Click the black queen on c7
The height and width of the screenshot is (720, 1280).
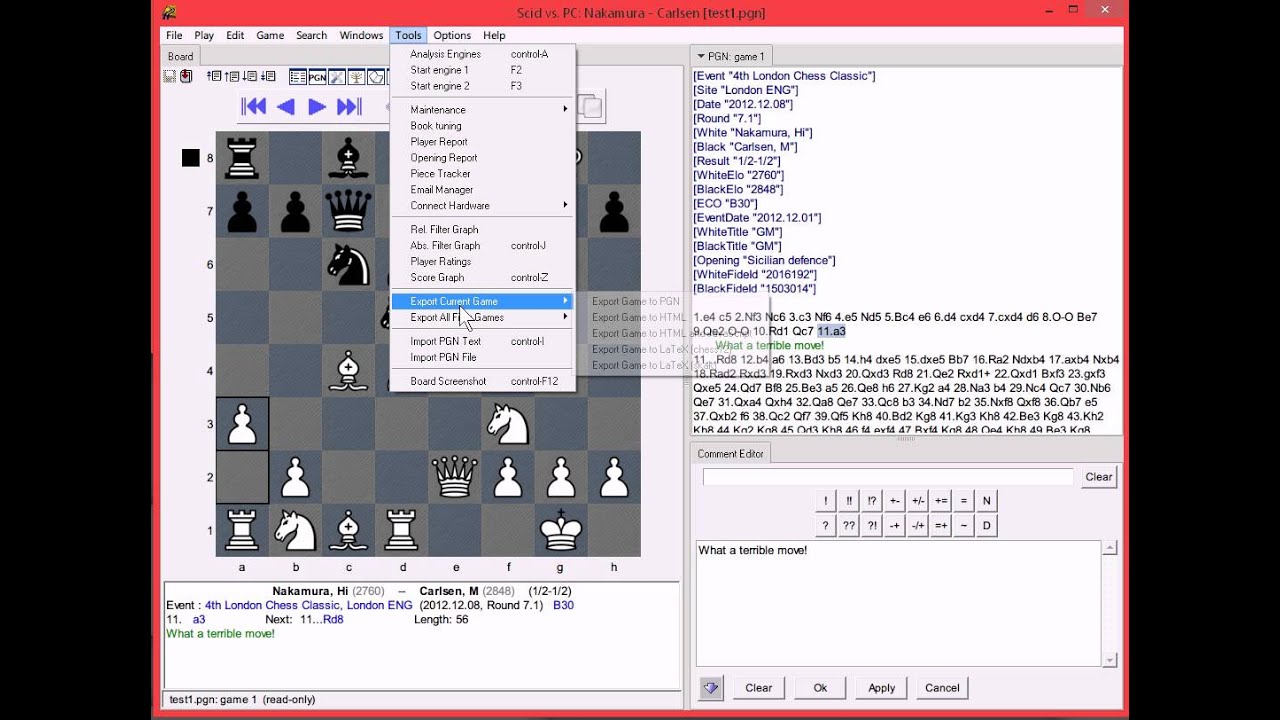348,211
